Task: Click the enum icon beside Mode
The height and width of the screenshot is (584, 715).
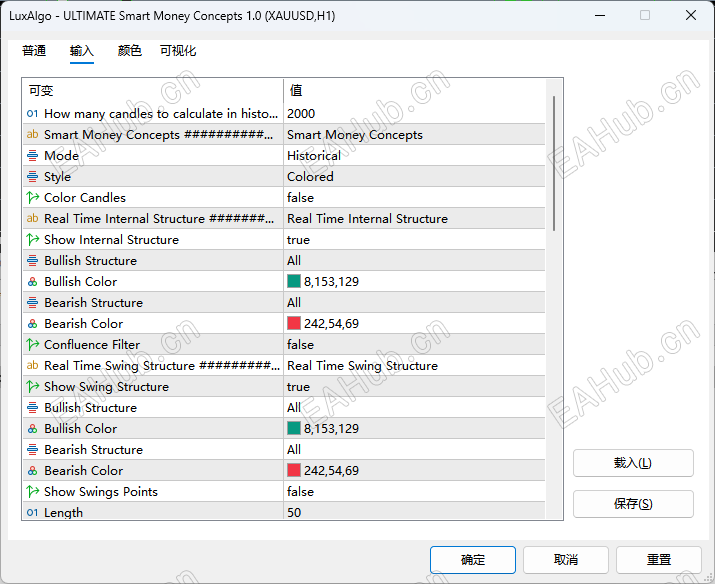Action: point(32,155)
